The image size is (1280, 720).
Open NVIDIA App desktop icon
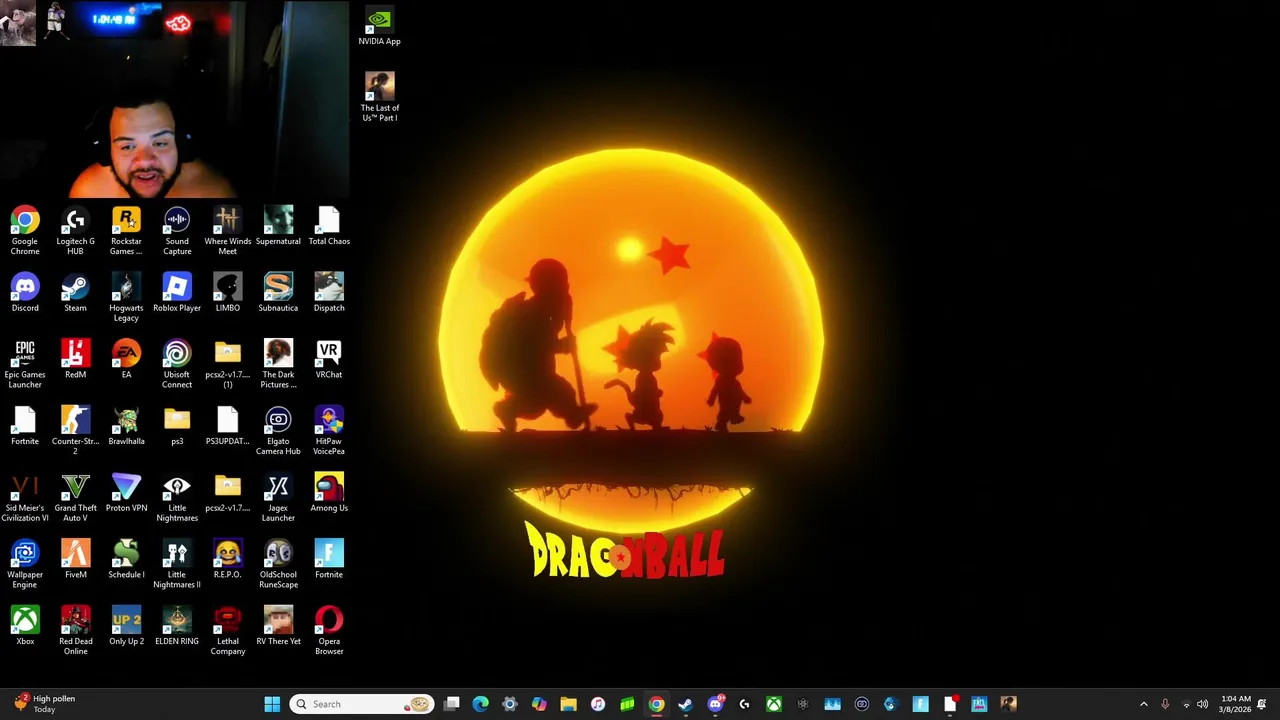point(379,27)
